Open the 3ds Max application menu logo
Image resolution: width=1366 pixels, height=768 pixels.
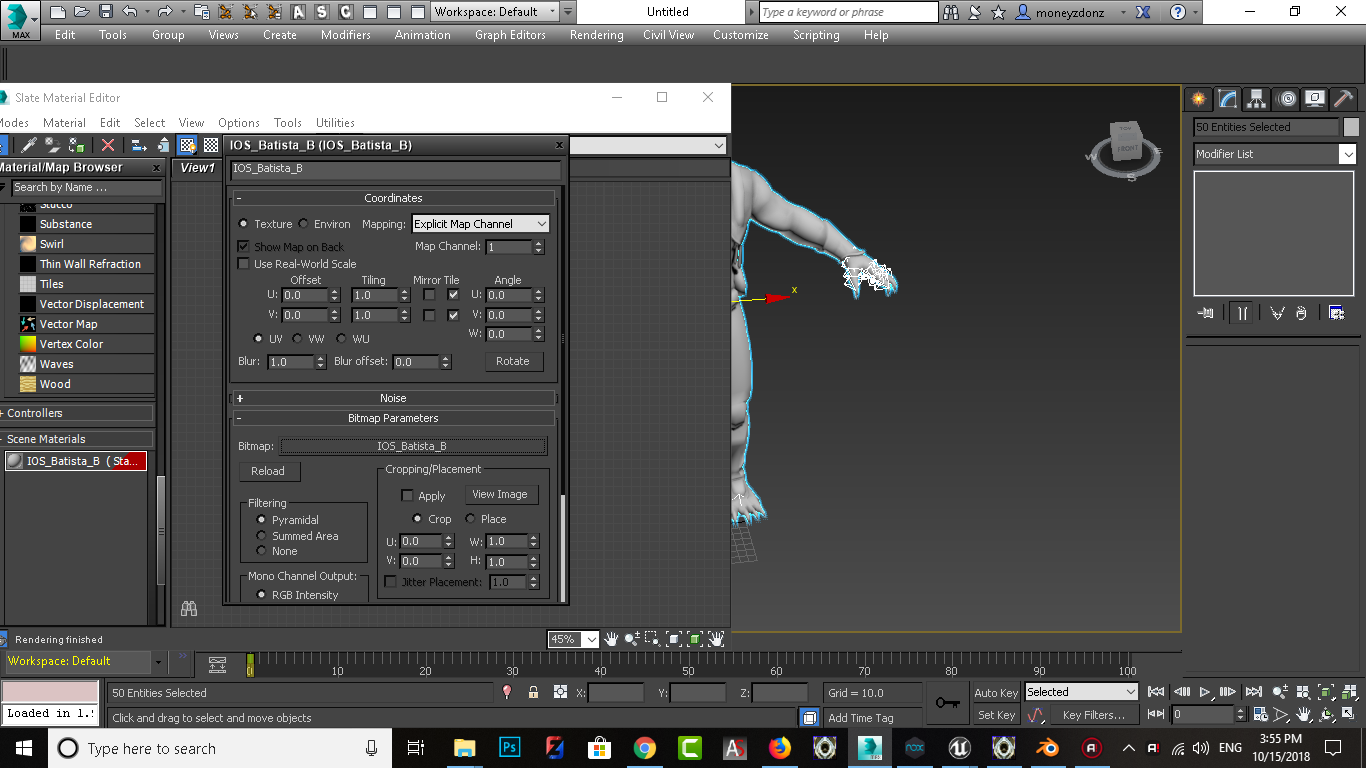(x=20, y=19)
